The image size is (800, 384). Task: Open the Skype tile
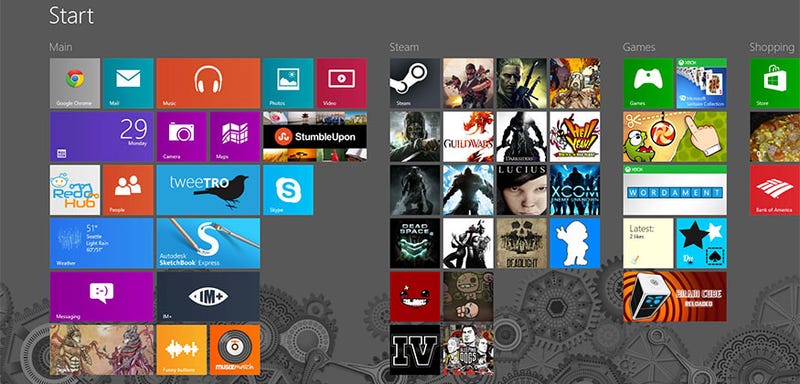[x=288, y=190]
